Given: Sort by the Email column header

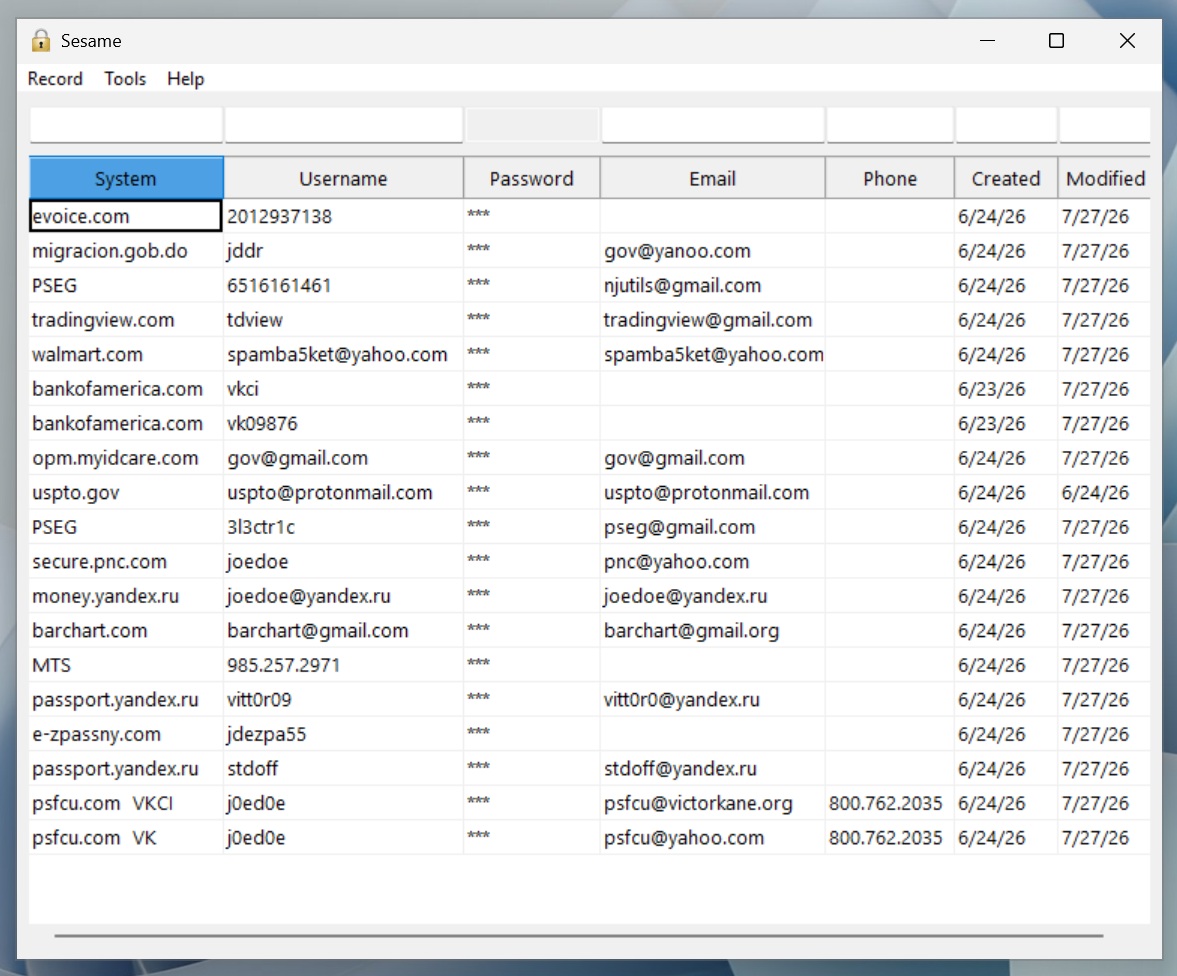Looking at the screenshot, I should 712,179.
